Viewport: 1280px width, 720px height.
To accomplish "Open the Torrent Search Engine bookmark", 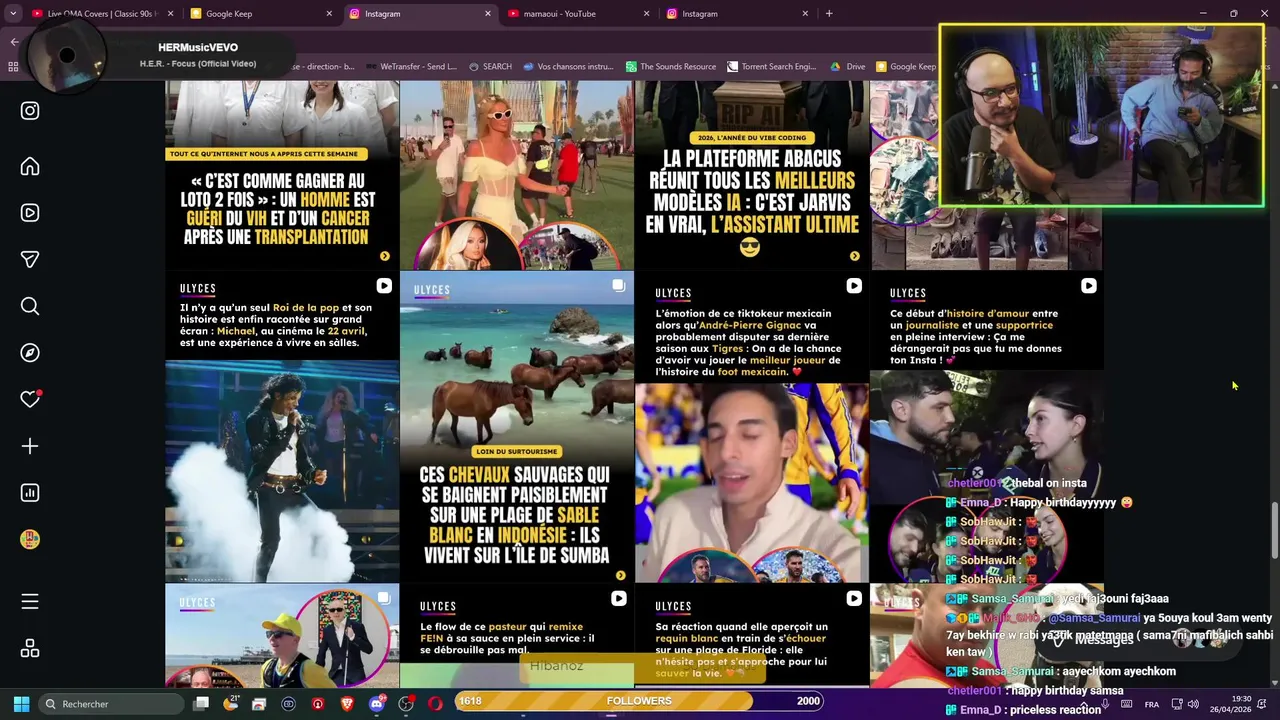I will point(772,67).
